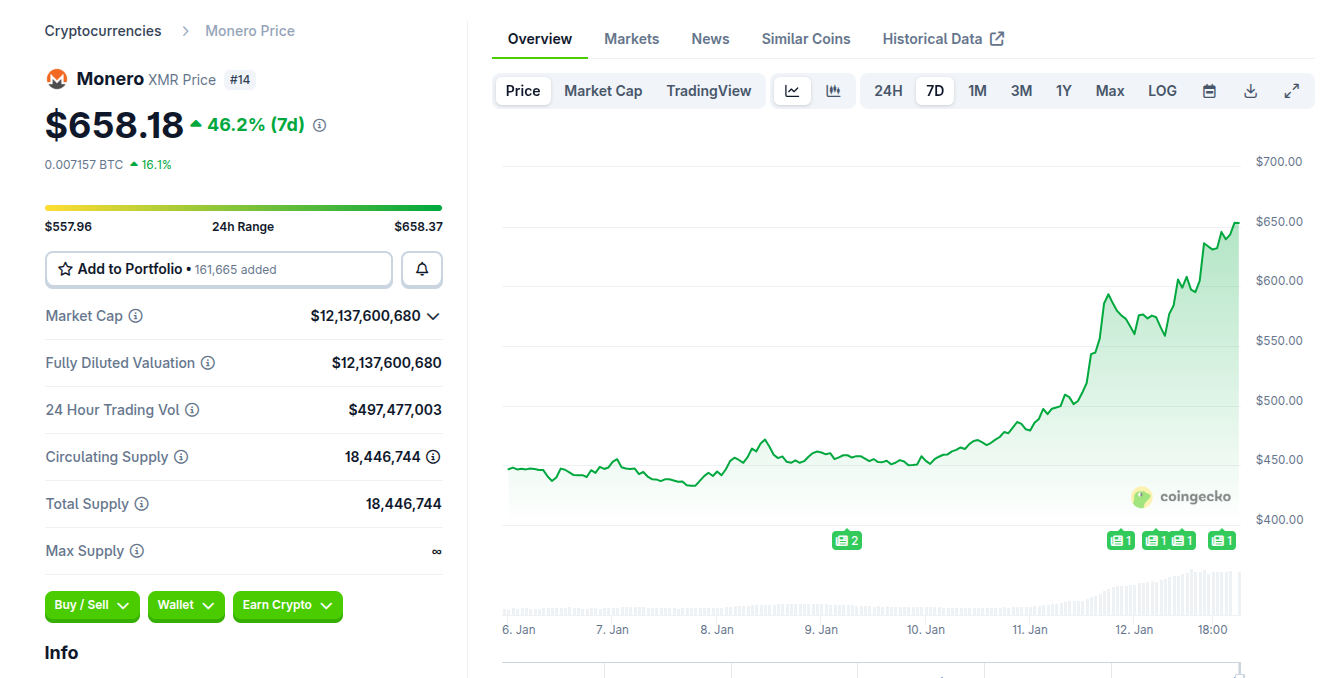The width and height of the screenshot is (1337, 678).
Task: Go to Cryptocurrencies breadcrumb link
Action: point(103,31)
